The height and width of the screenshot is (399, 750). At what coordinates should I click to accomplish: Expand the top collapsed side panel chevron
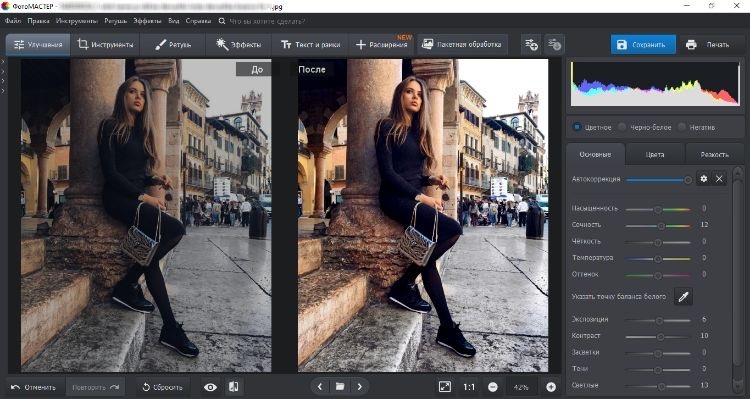(x=3, y=62)
